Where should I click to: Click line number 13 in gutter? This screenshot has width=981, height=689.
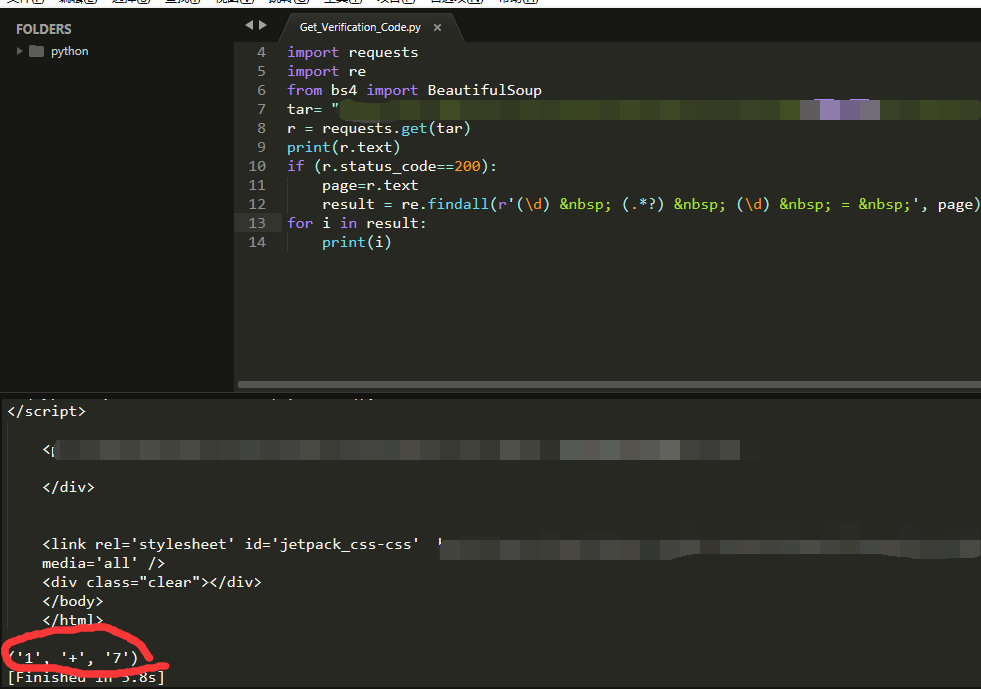(x=257, y=223)
